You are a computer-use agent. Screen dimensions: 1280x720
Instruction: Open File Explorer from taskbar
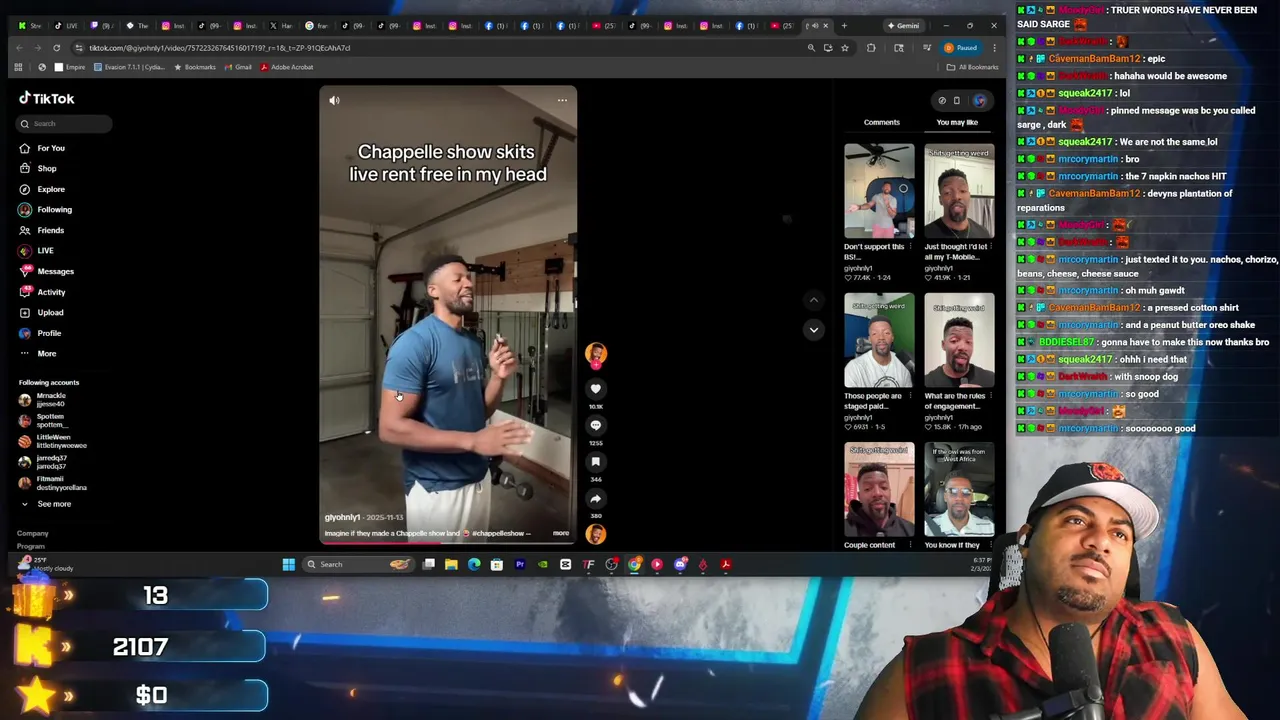451,564
